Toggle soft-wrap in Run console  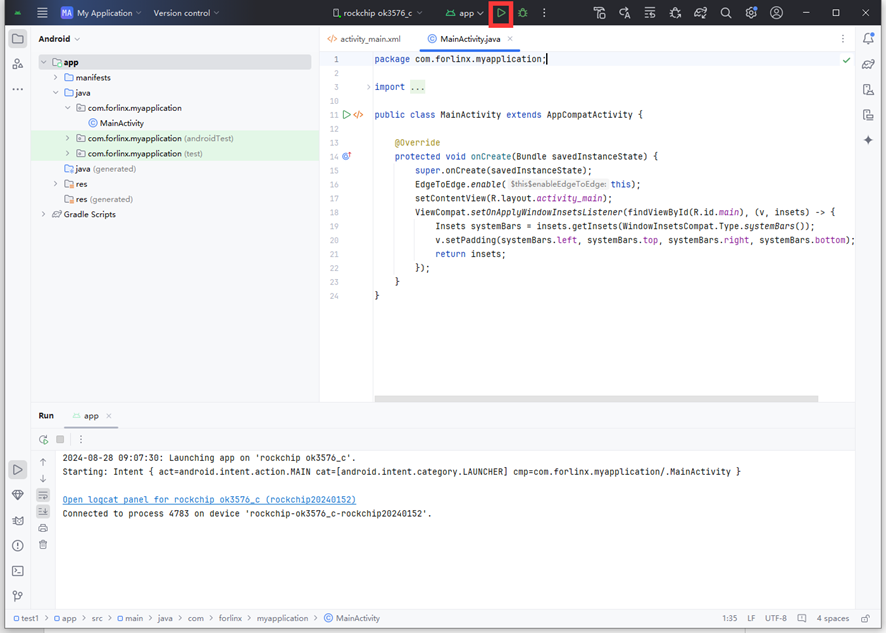click(43, 495)
